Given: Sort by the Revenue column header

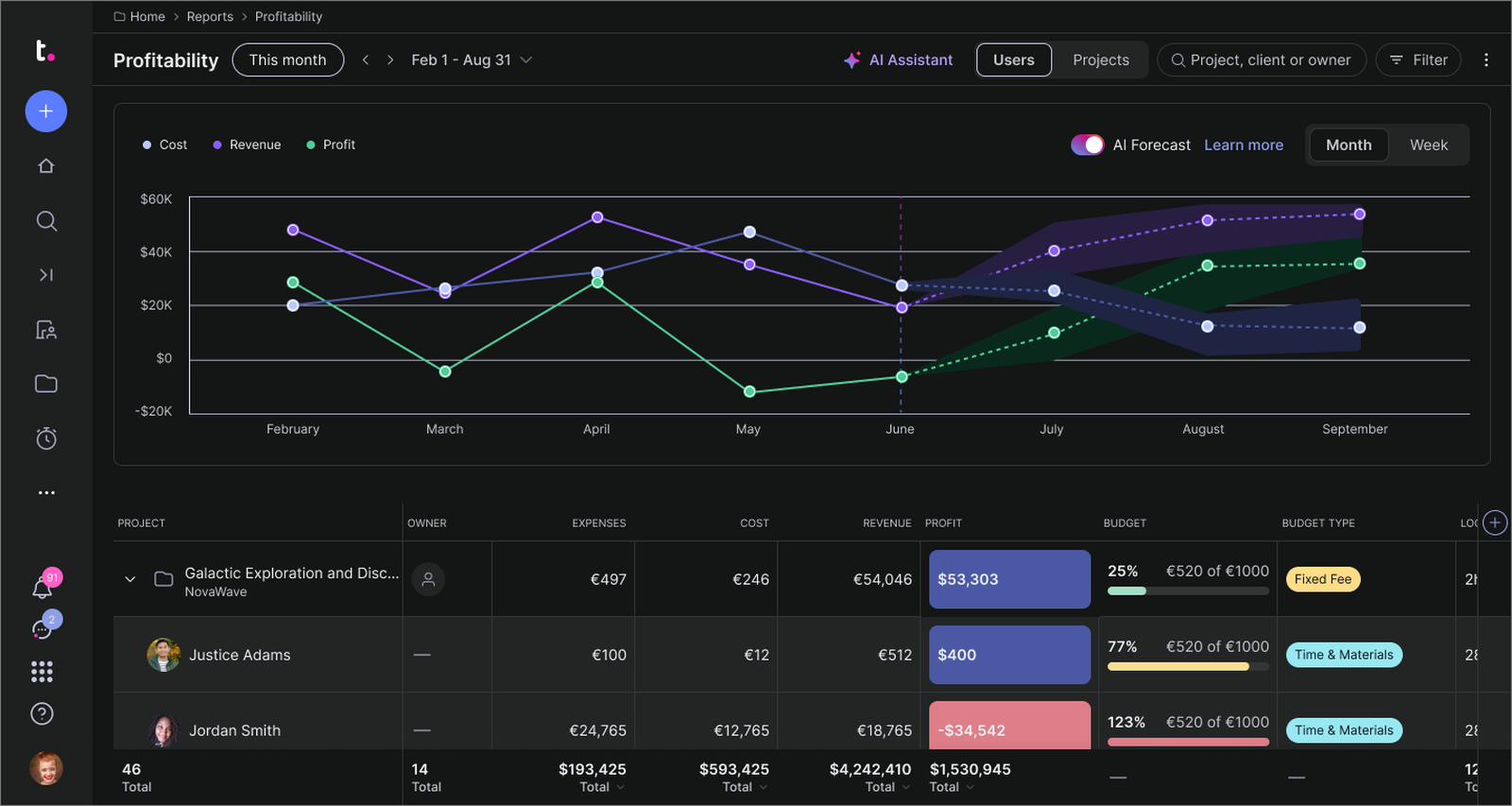Looking at the screenshot, I should tap(887, 523).
